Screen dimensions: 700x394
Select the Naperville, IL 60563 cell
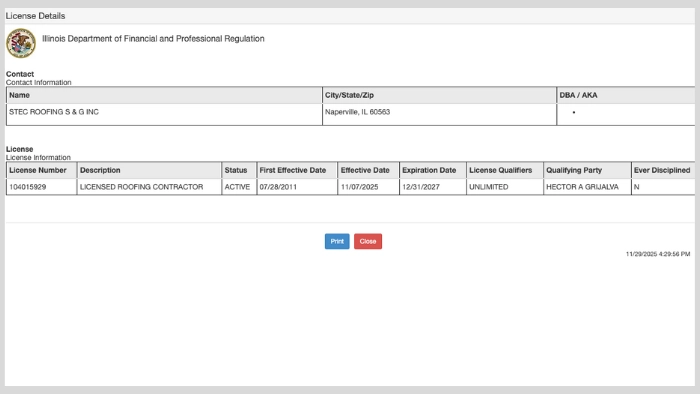[439, 115]
